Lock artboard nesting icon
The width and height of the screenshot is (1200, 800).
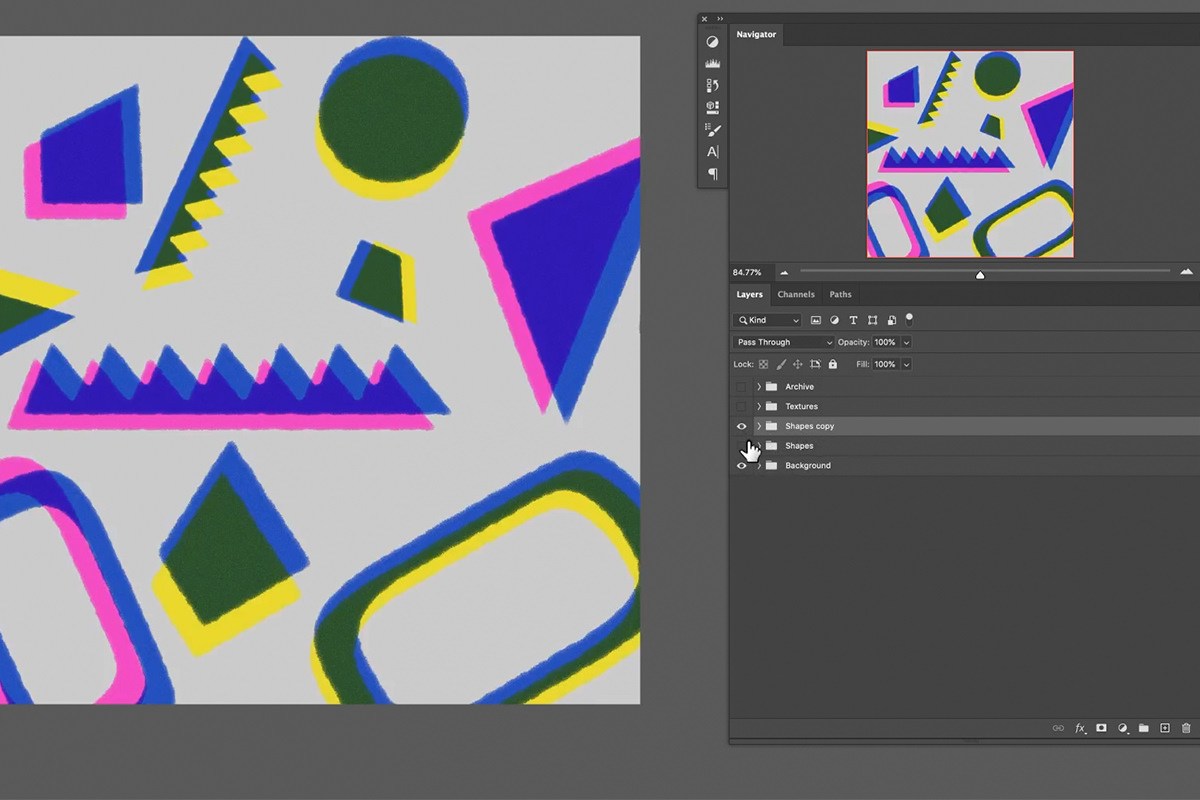coord(815,365)
